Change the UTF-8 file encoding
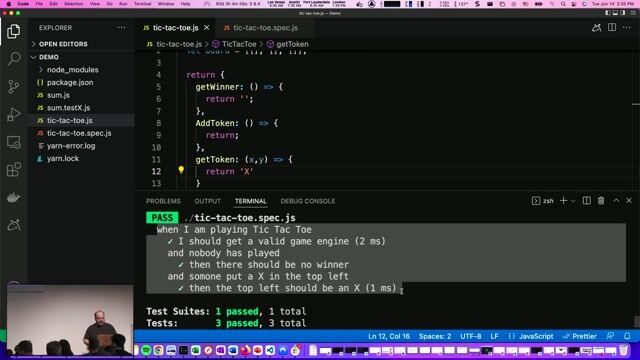Image resolution: width=640 pixels, height=360 pixels. [471, 336]
